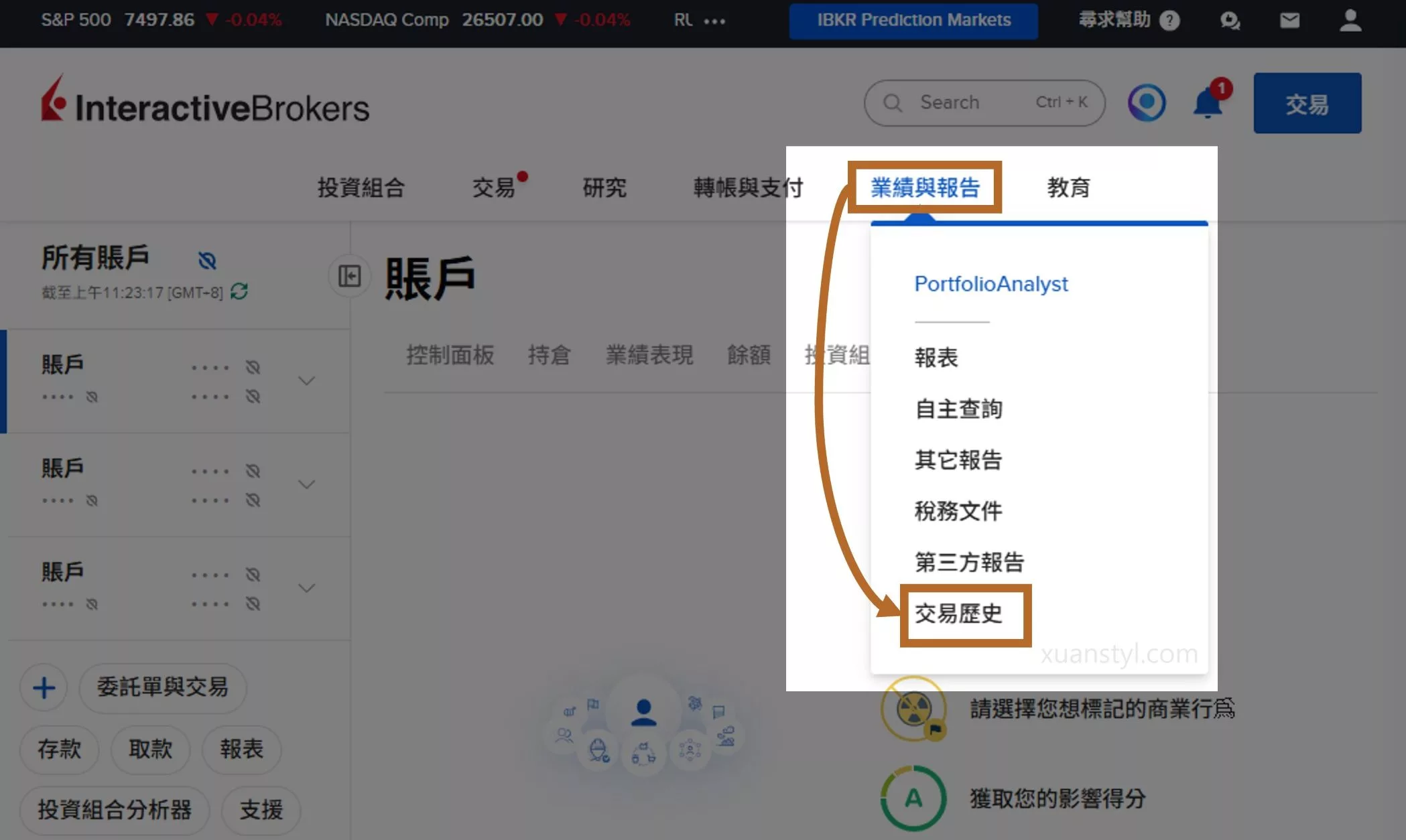The height and width of the screenshot is (840, 1406).
Task: Toggle hidden value top-right in second 賬戶 row
Action: point(253,471)
